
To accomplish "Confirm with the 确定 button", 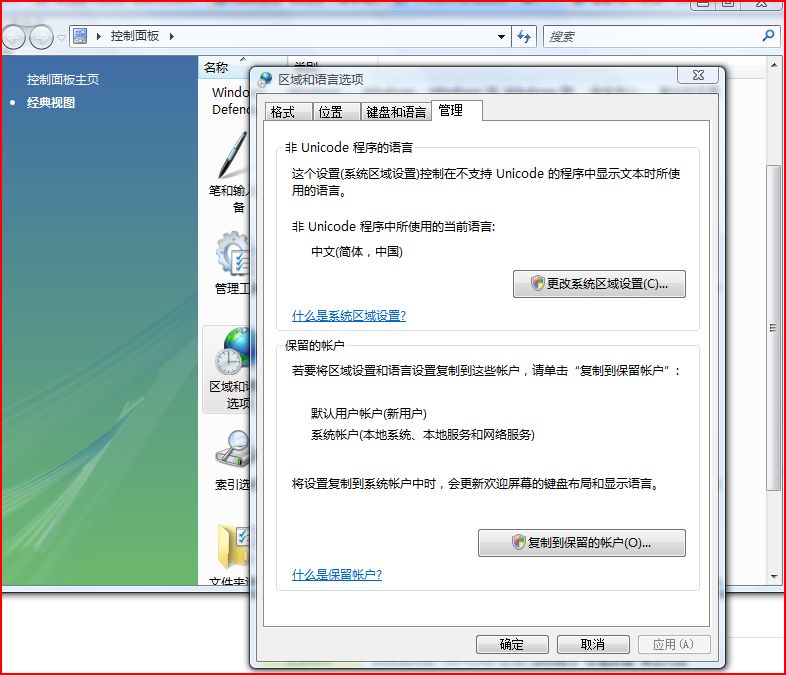I will [x=512, y=644].
